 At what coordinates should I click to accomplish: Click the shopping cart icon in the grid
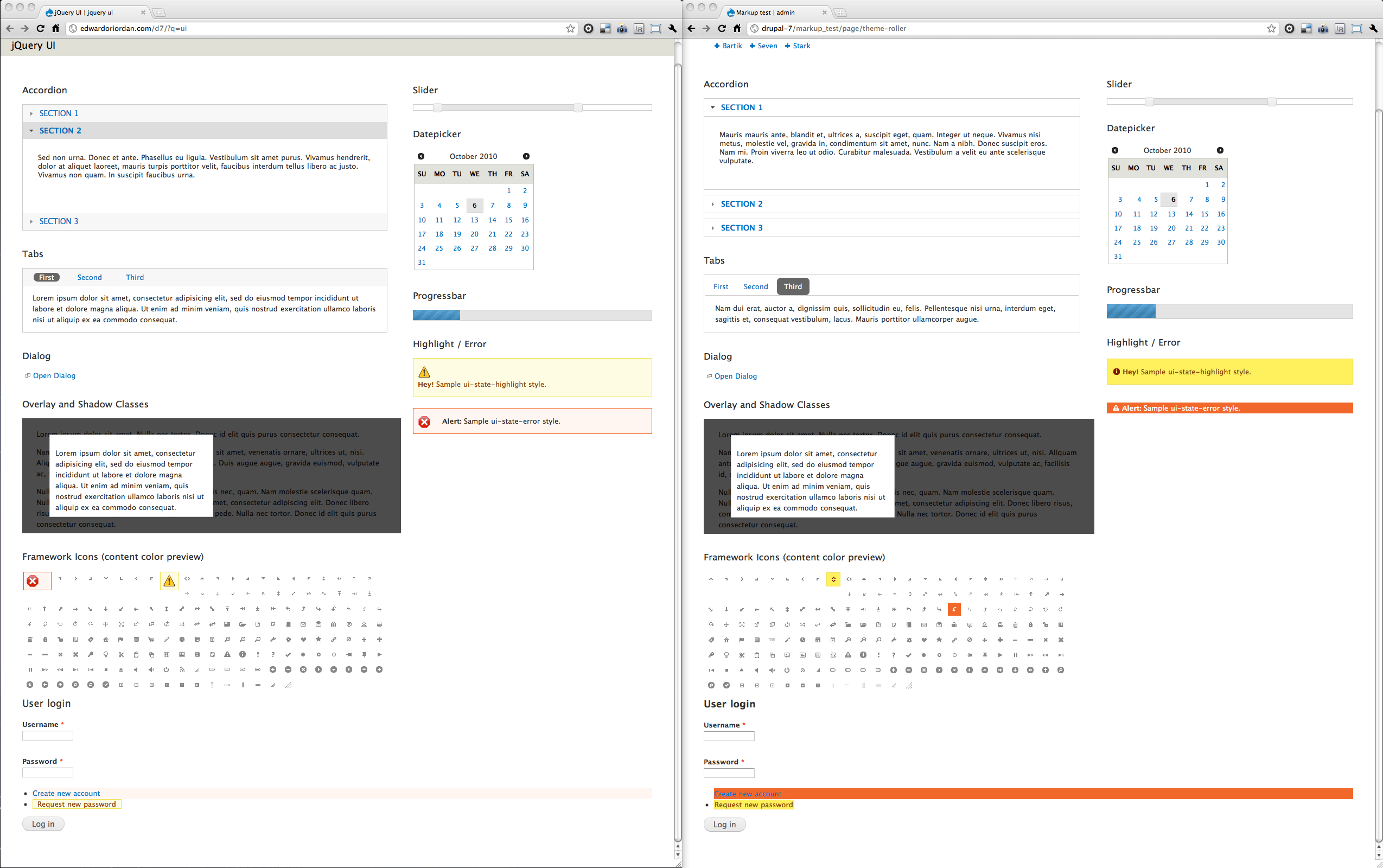click(151, 640)
